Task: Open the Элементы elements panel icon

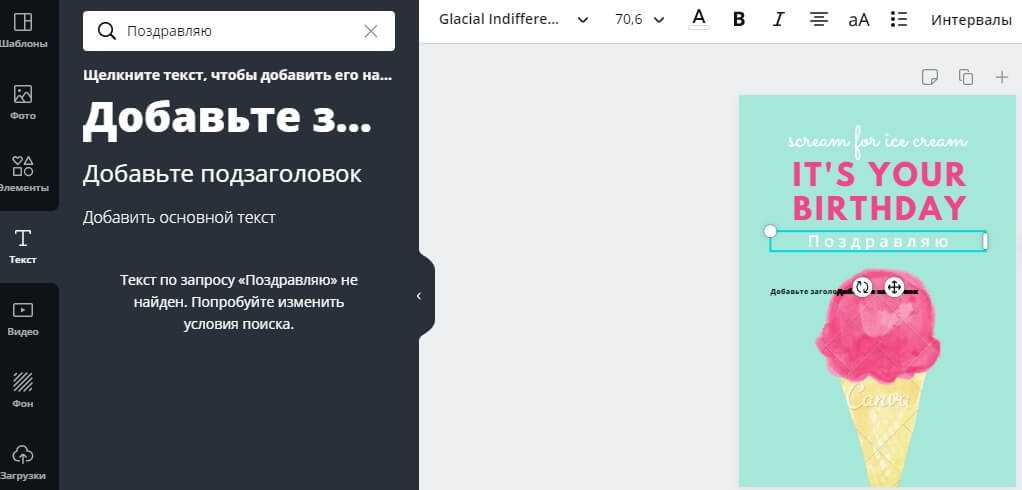Action: click(x=22, y=174)
